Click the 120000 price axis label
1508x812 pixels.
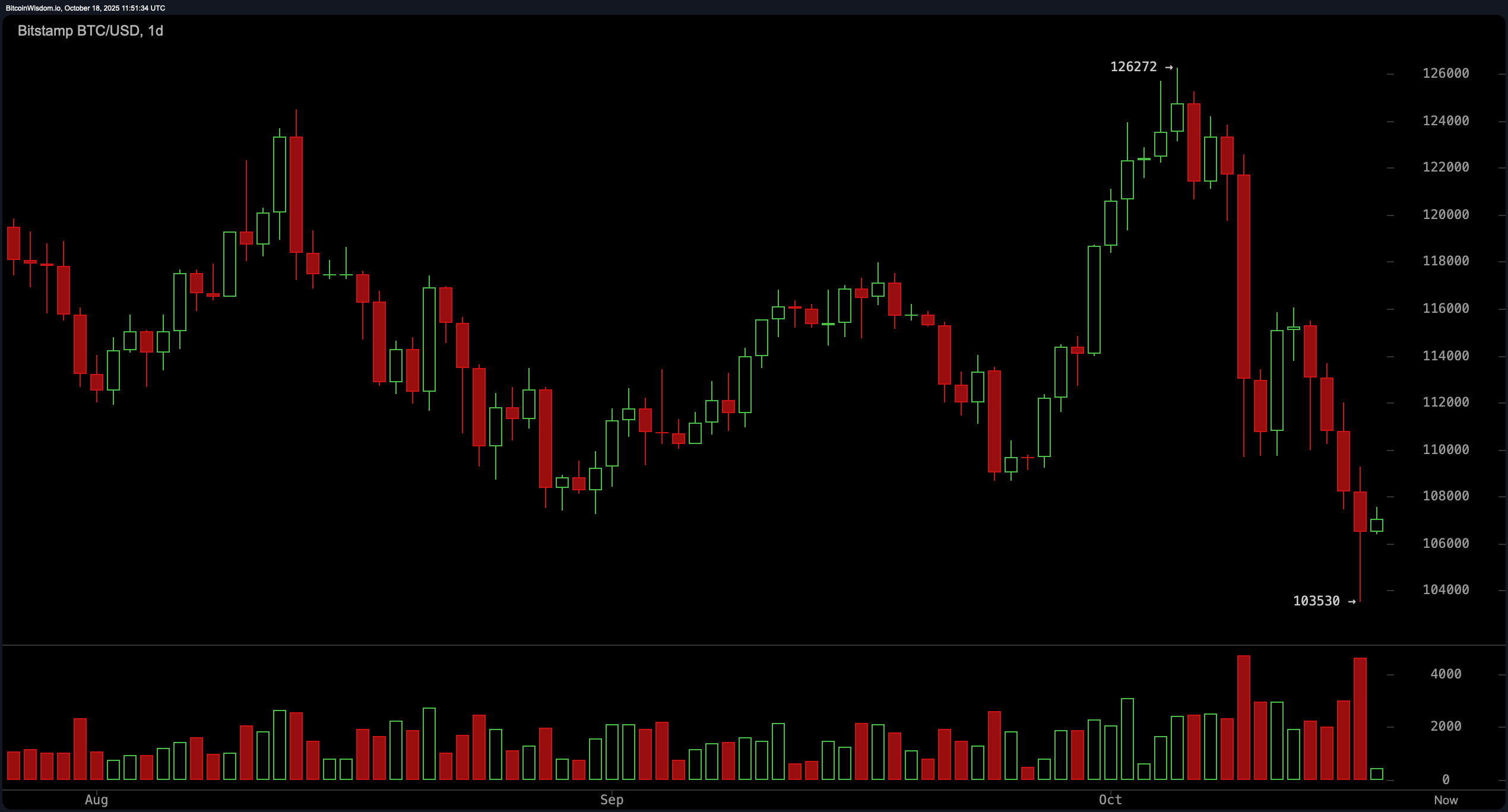(x=1445, y=214)
